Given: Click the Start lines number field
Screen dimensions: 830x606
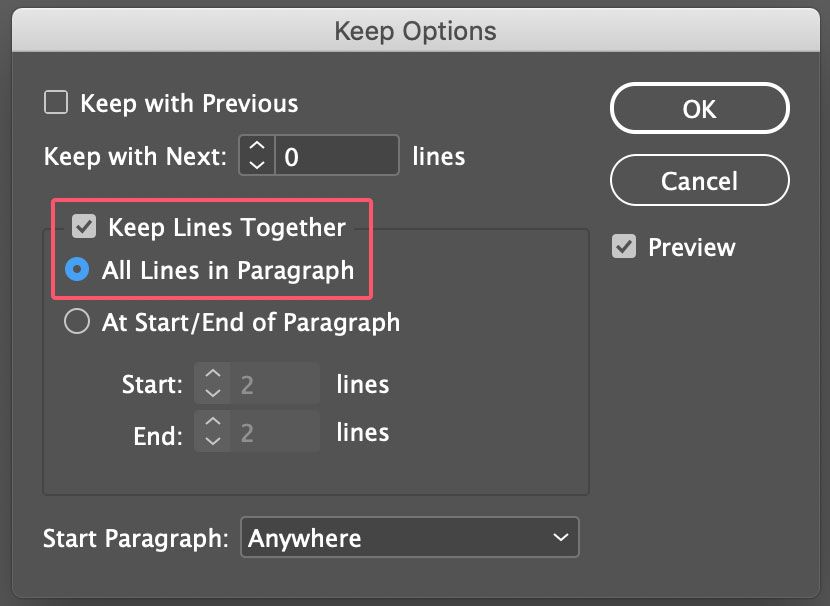Looking at the screenshot, I should click(275, 384).
